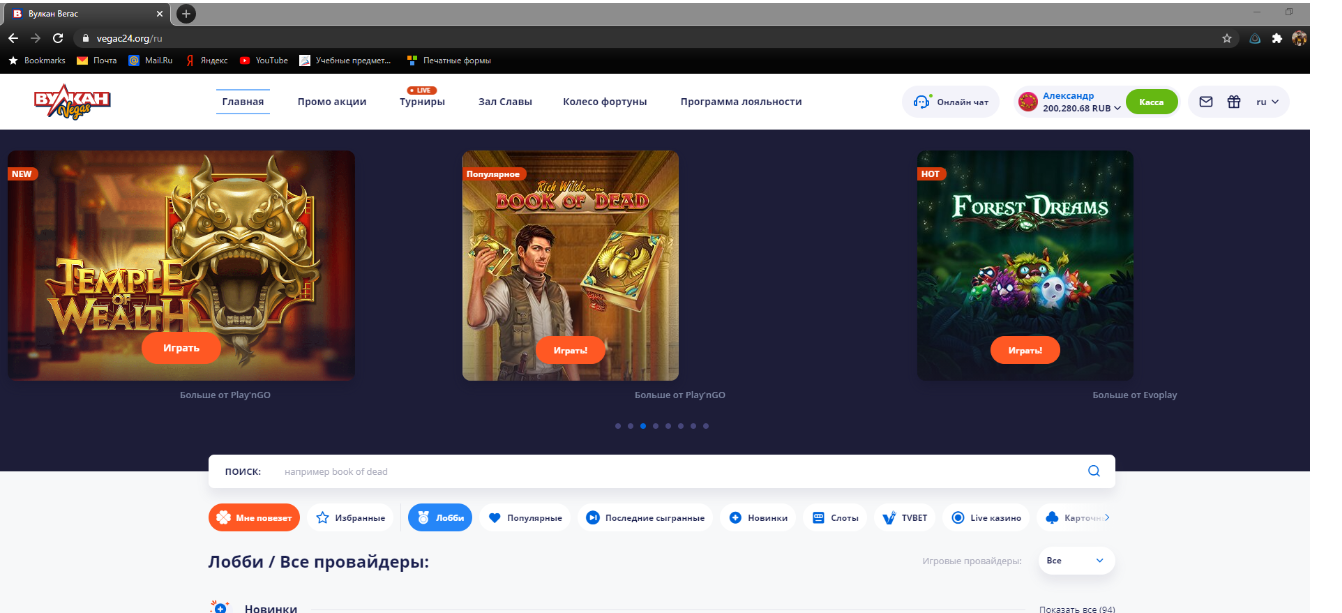This screenshot has height=613, width=1342.
Task: Select the first carousel dot
Action: click(618, 426)
